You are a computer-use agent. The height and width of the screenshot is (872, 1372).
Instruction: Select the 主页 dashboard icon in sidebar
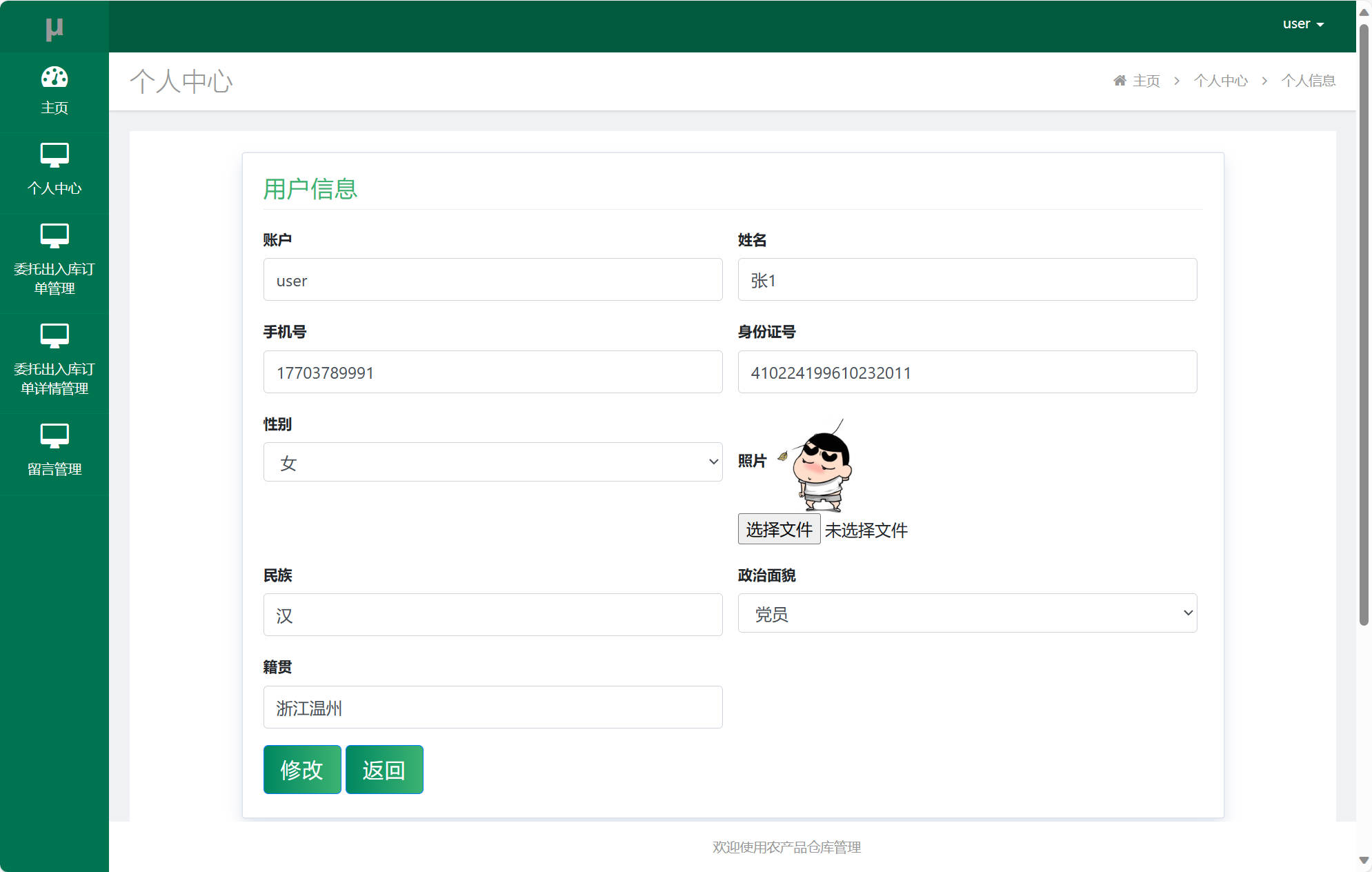(x=54, y=78)
